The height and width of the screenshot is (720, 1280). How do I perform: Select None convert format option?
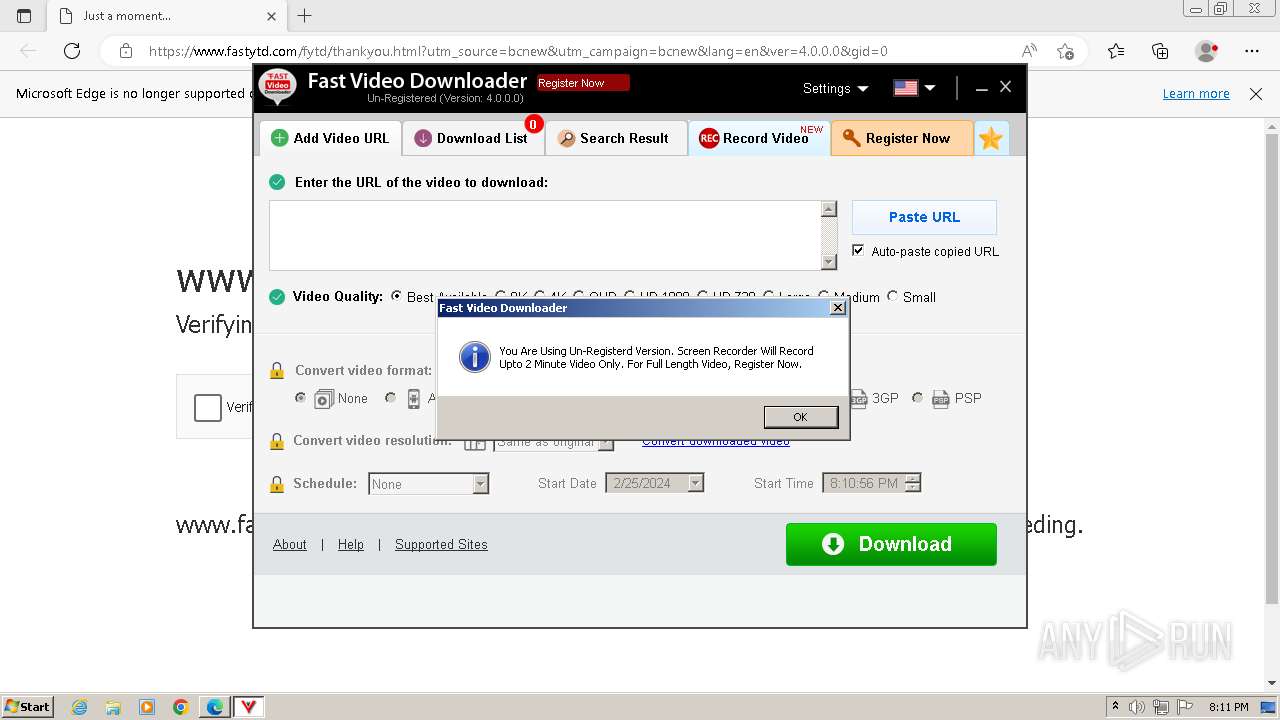tap(300, 398)
